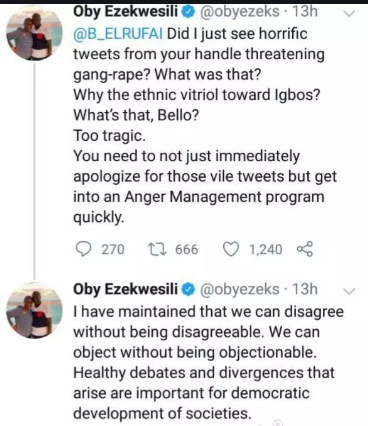Expand the second tweet's options chevron
The height and width of the screenshot is (426, 368).
349,291
